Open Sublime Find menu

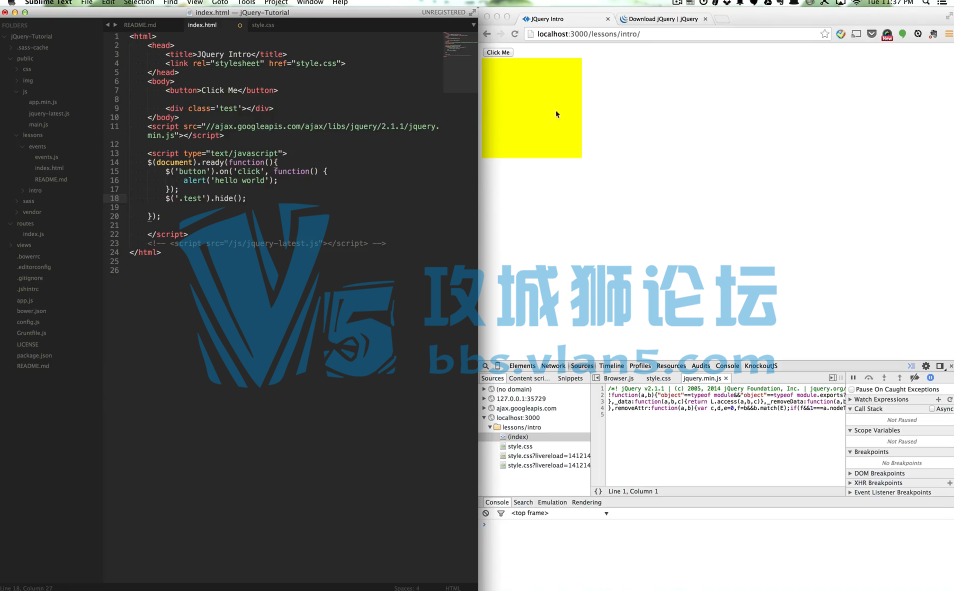coord(170,2)
